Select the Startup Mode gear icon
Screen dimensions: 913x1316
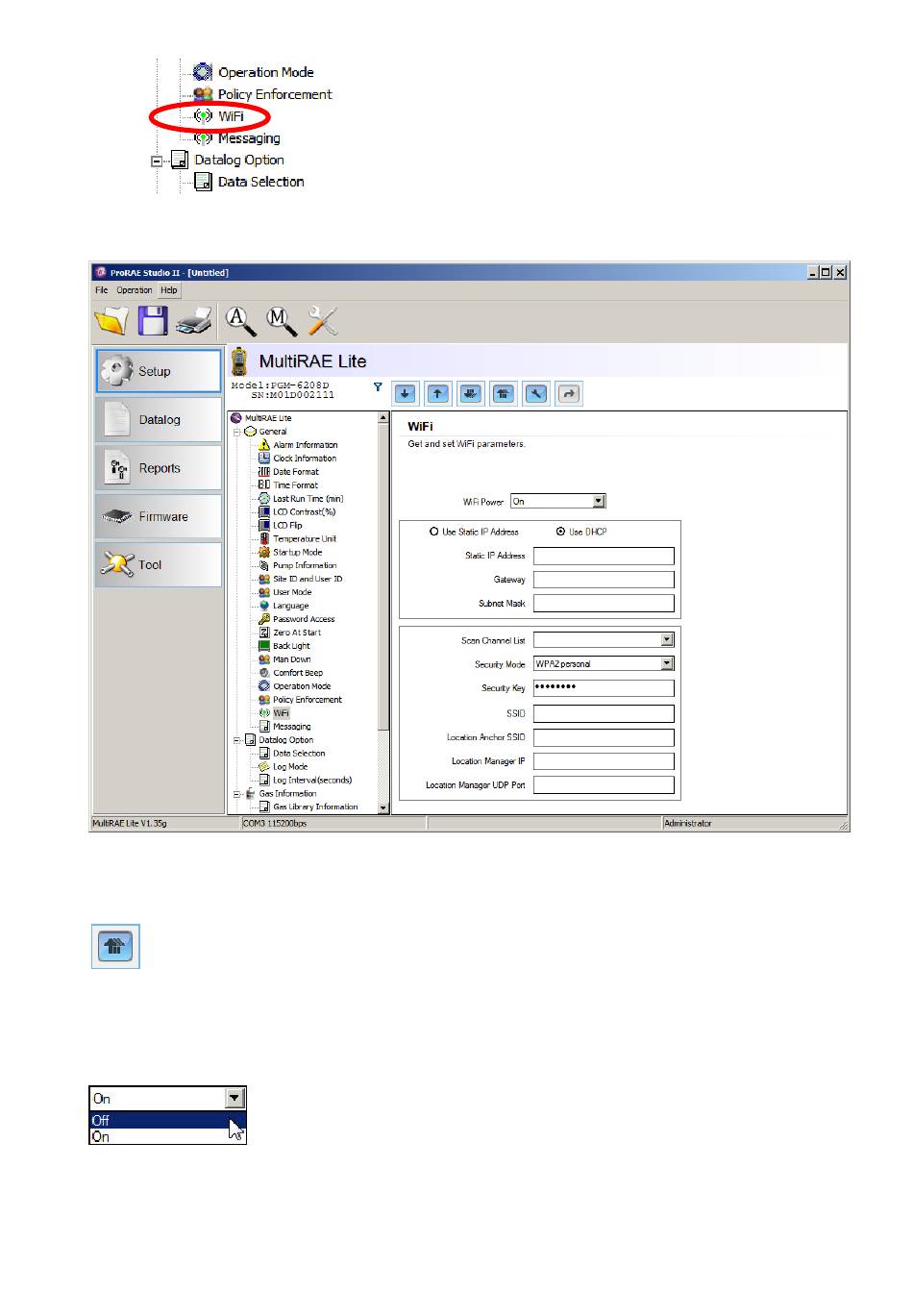(264, 553)
